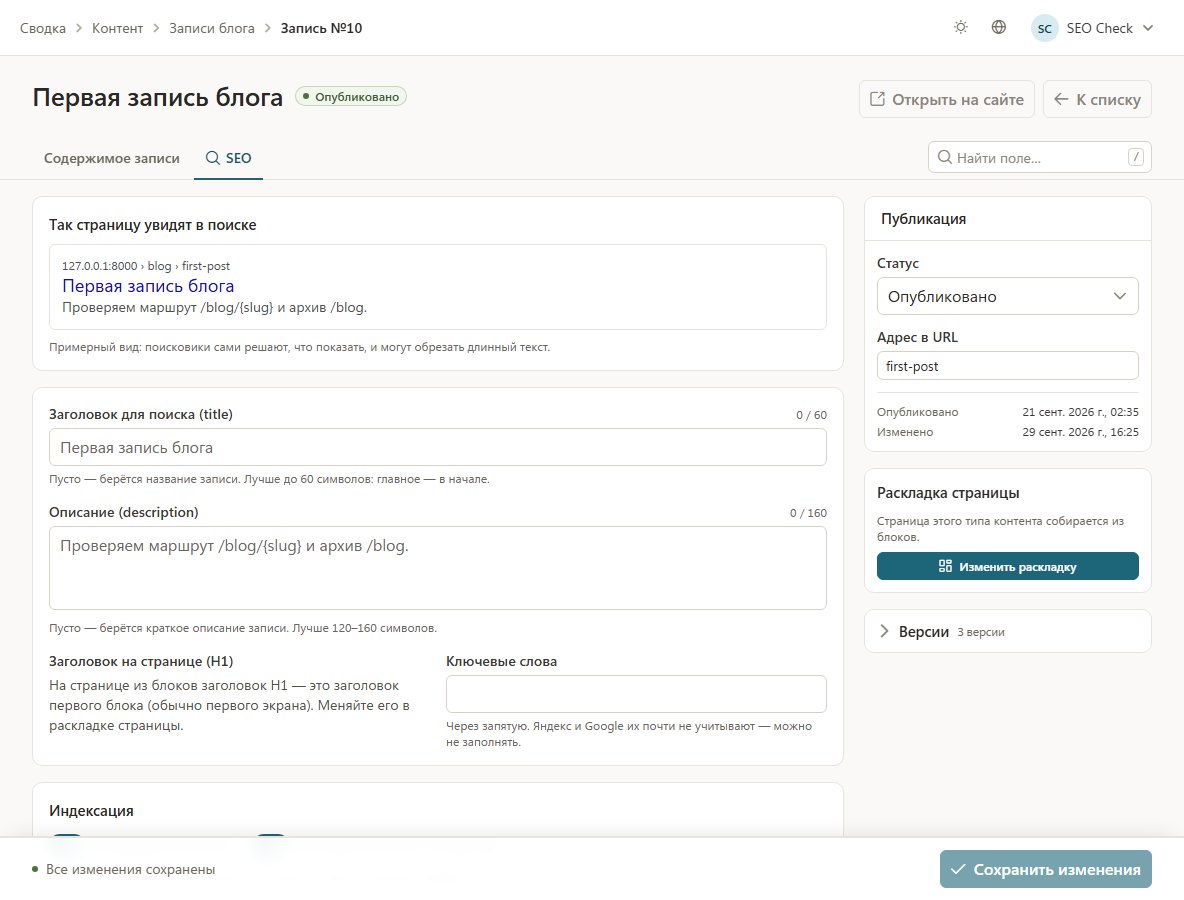1184x900 pixels.
Task: Open the SEO Check user menu
Action: (x=1093, y=28)
